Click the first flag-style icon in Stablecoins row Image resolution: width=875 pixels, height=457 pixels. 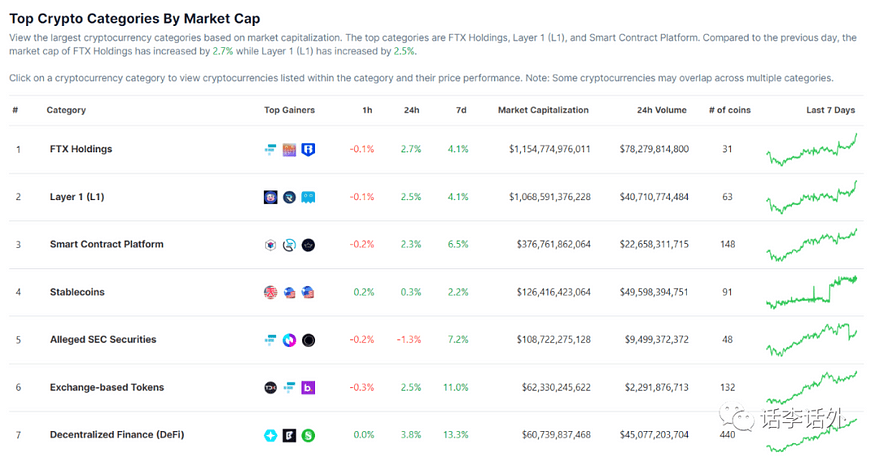pyautogui.click(x=270, y=292)
